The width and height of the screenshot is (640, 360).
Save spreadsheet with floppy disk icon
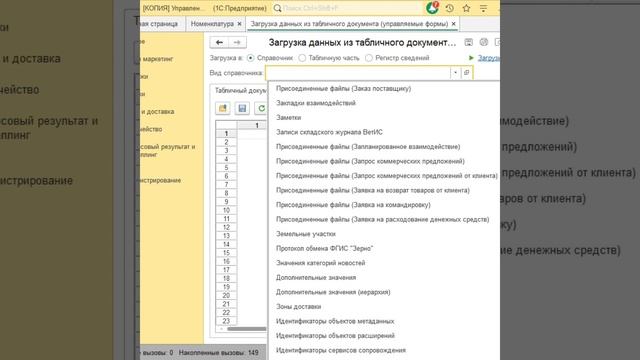[x=242, y=108]
